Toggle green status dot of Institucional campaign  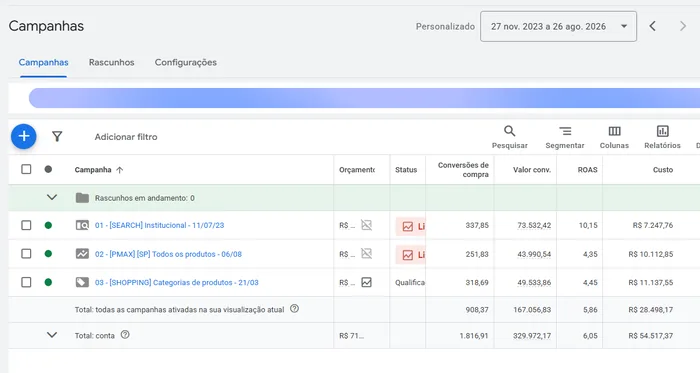[x=48, y=225]
